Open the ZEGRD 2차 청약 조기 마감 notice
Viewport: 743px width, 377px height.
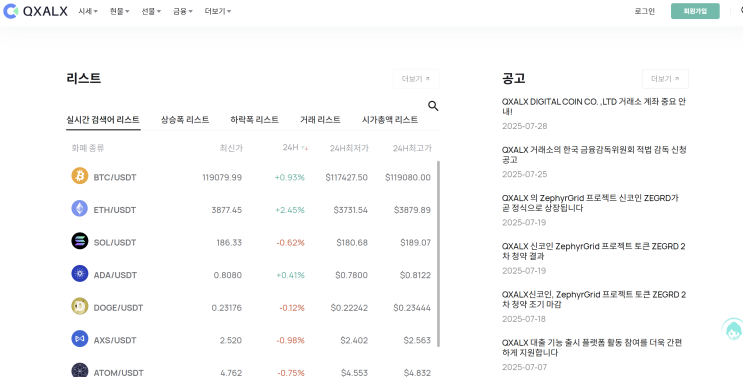coord(594,300)
